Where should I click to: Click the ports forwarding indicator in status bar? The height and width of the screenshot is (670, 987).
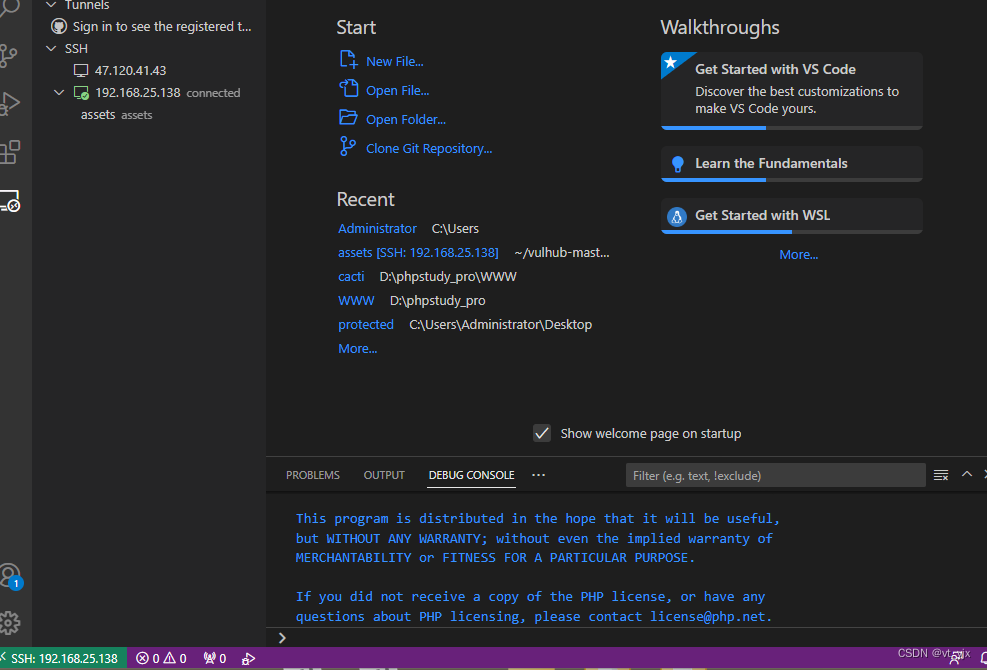pos(213,658)
